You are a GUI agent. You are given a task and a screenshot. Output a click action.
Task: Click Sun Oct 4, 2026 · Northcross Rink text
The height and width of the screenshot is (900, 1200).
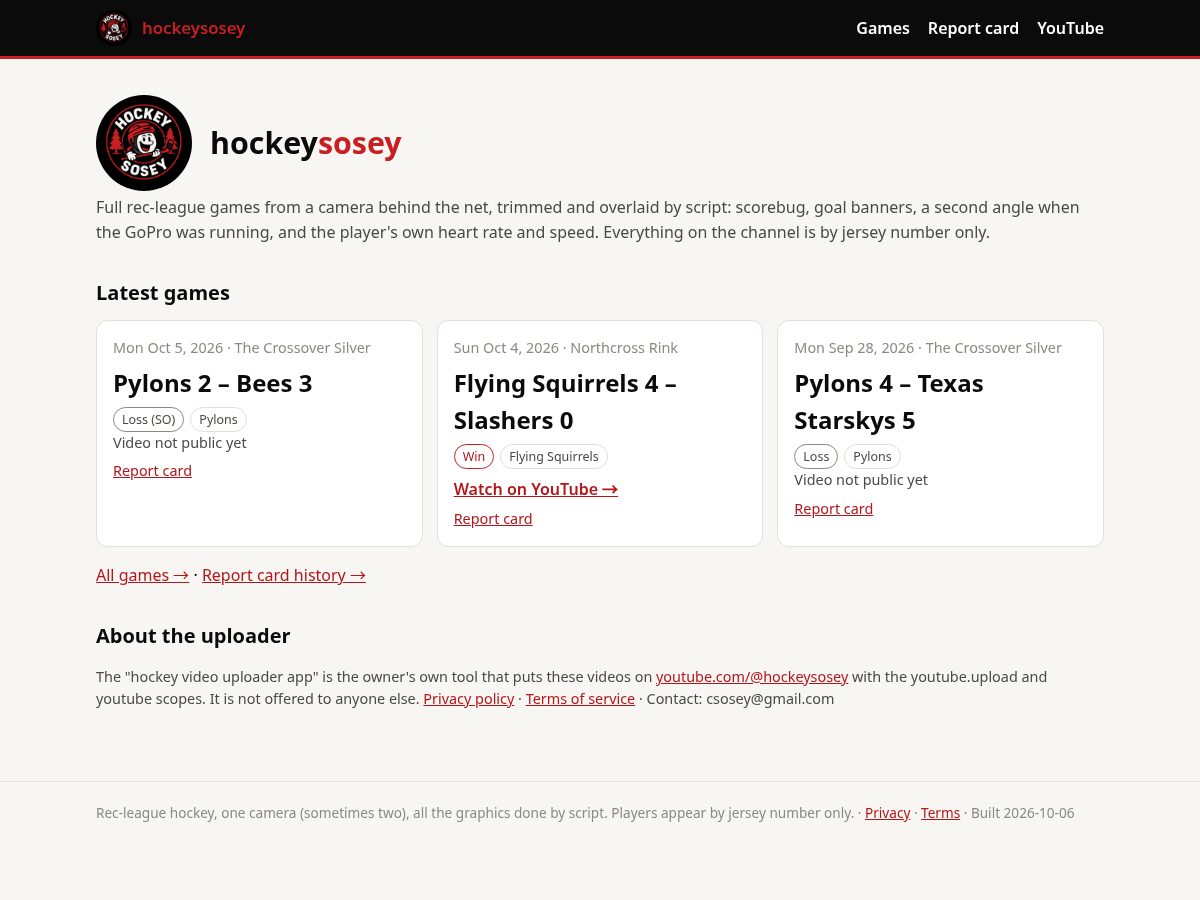coord(566,348)
